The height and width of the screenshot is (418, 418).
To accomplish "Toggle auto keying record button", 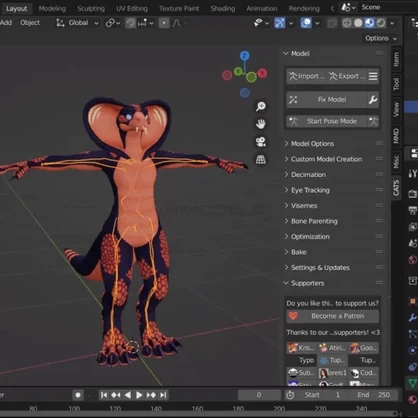I will point(78,395).
